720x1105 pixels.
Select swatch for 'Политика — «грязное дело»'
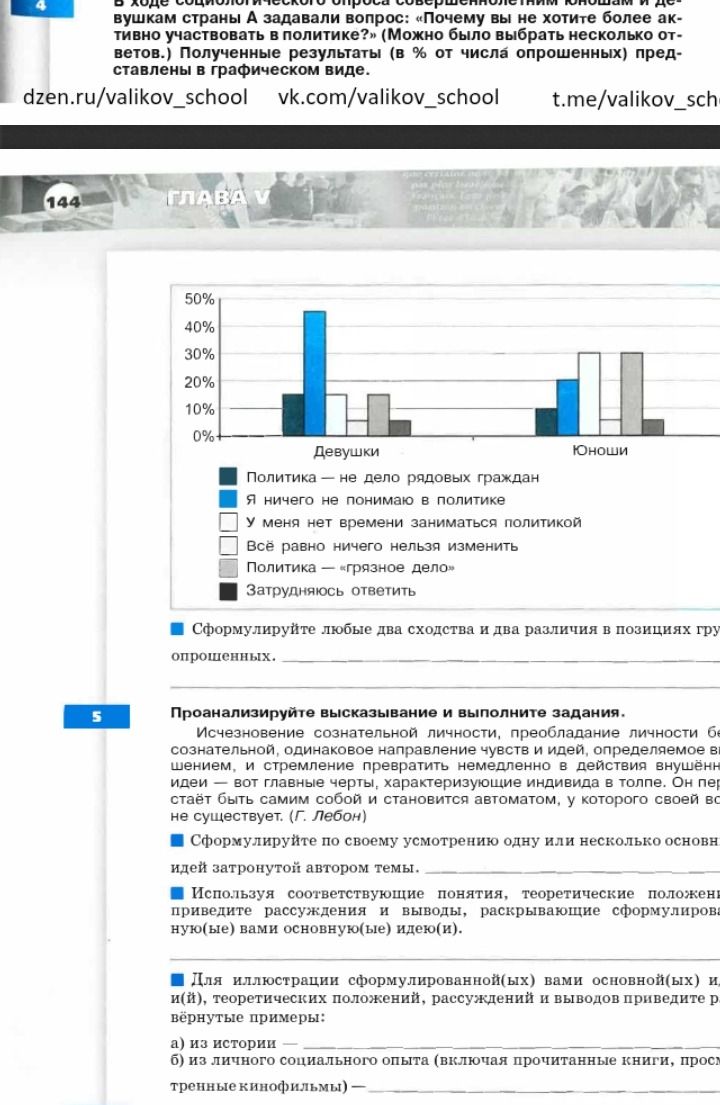tap(228, 568)
